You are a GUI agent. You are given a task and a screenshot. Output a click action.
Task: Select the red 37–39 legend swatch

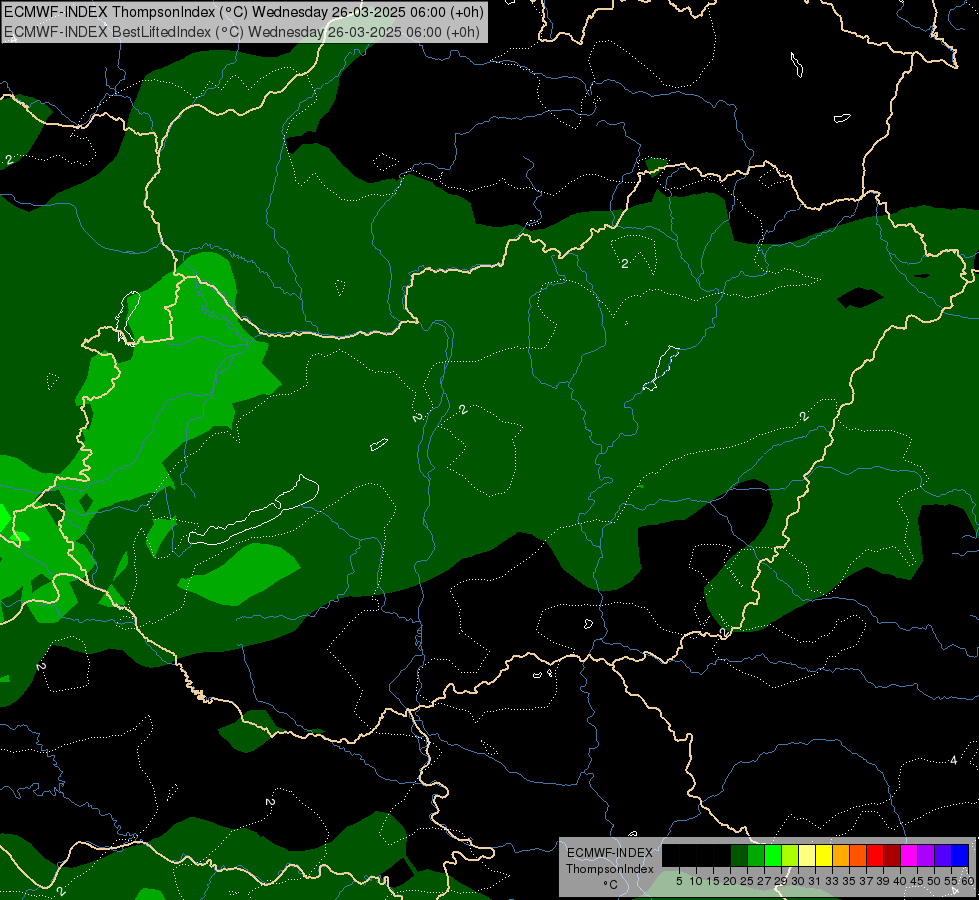pos(875,855)
